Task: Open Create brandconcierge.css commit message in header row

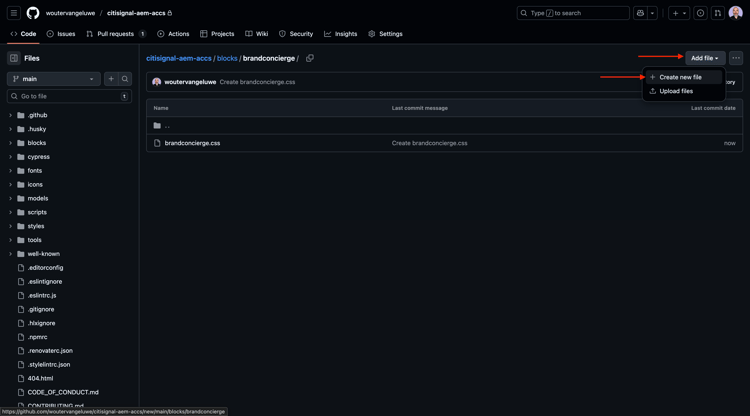Action: (x=257, y=82)
